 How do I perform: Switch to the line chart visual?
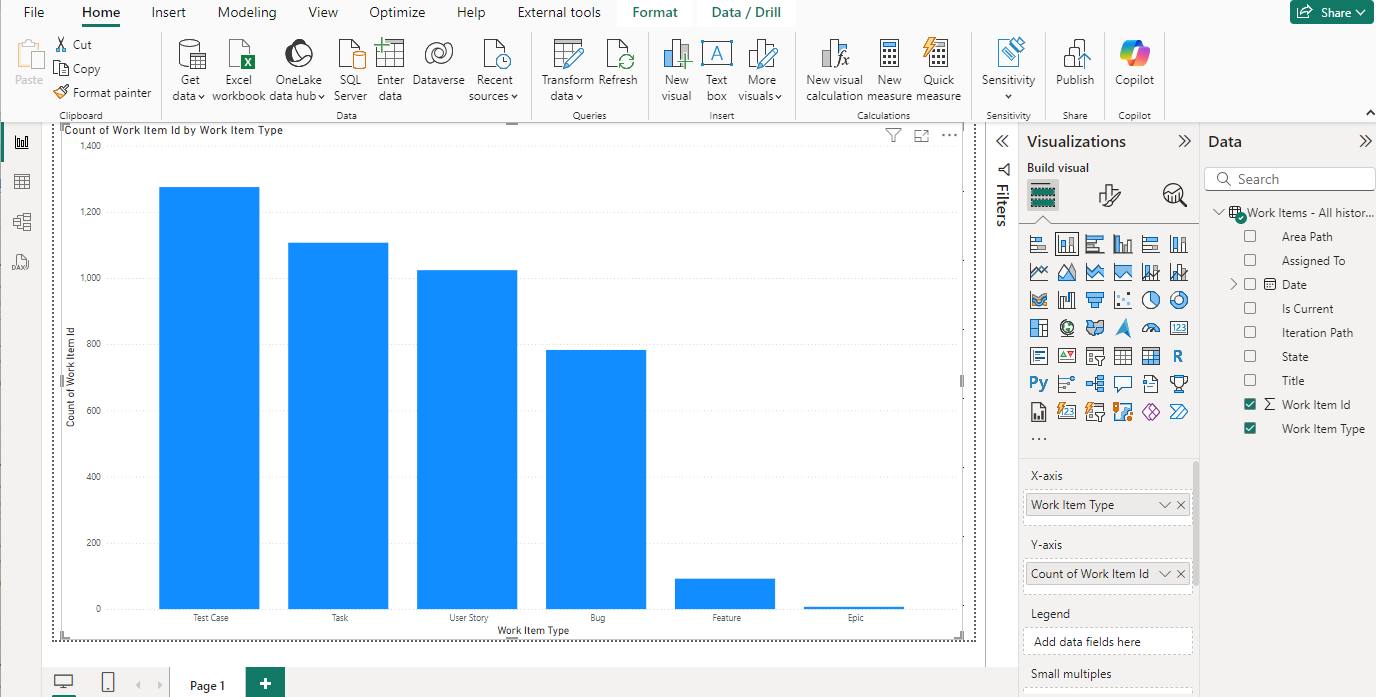pyautogui.click(x=1037, y=271)
